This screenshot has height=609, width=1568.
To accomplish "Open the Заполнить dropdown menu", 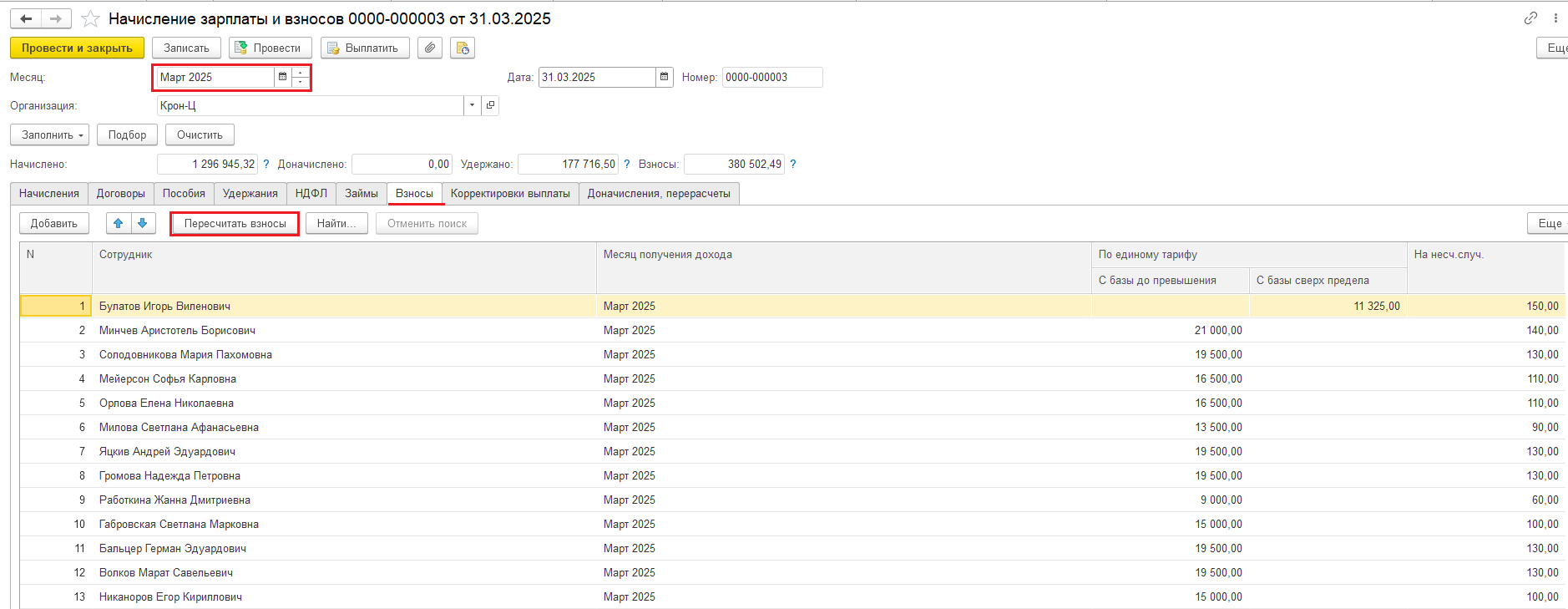I will (x=49, y=134).
